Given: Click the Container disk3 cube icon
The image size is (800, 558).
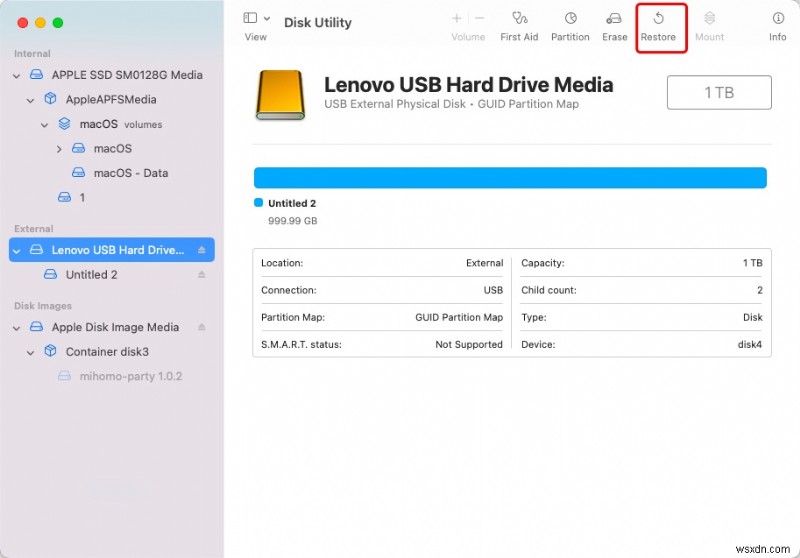Looking at the screenshot, I should [x=50, y=351].
